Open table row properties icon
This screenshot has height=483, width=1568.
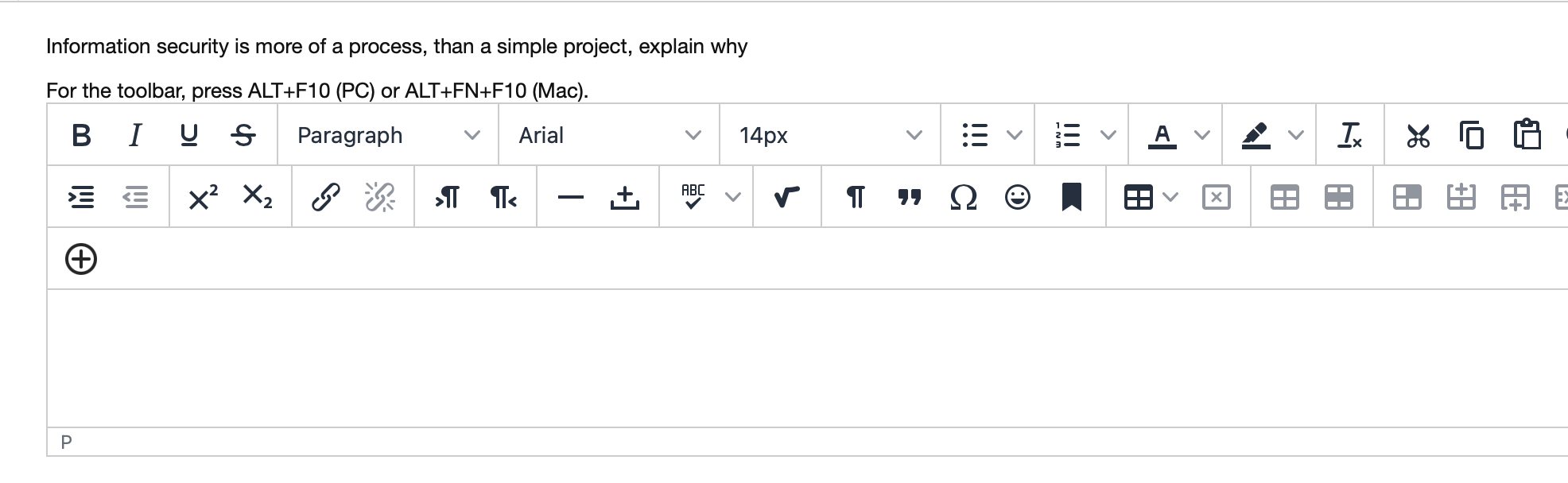pos(1339,197)
